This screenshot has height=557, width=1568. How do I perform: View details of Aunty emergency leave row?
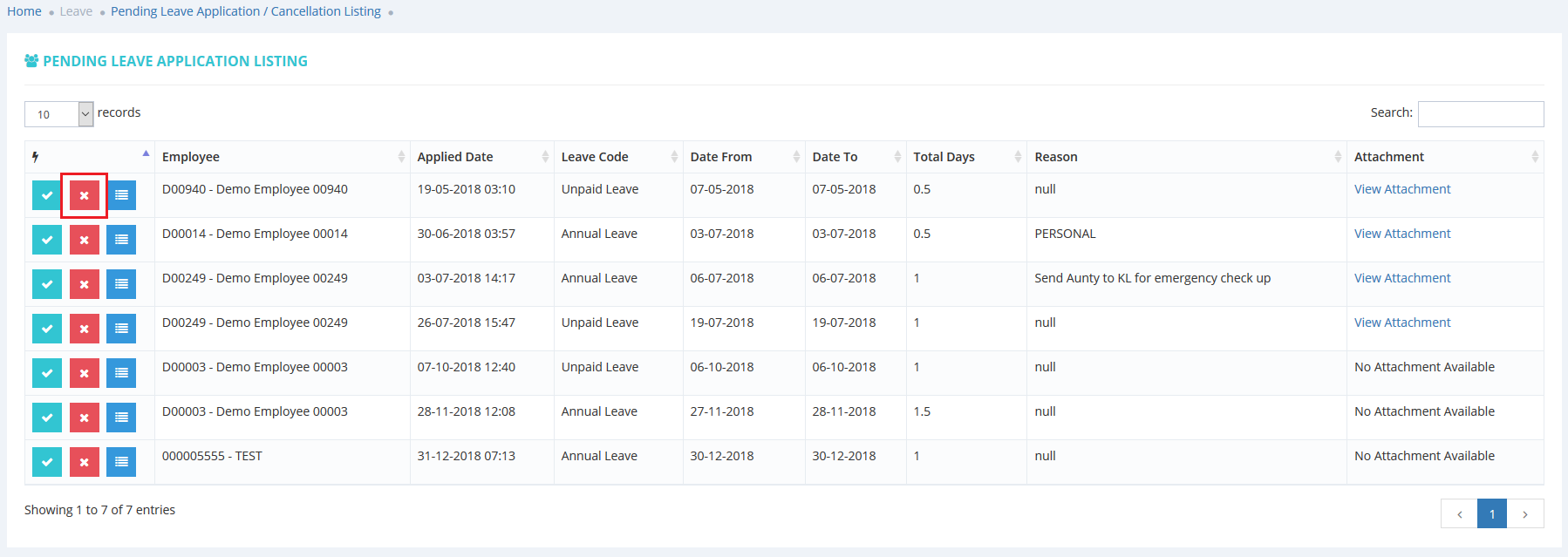pos(121,284)
